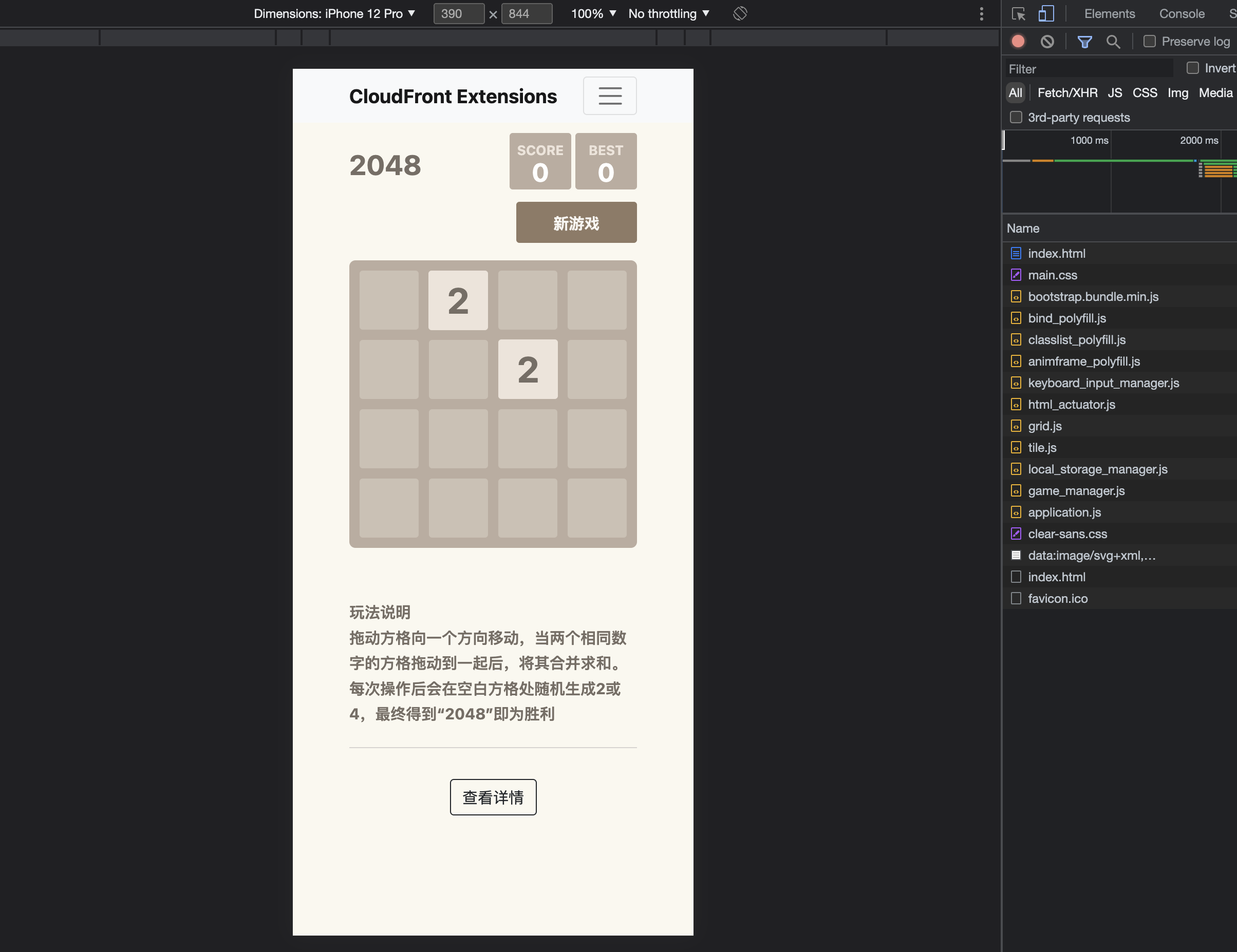Select the blank file icon beside favicon.ico
The width and height of the screenshot is (1237, 952).
1016,598
